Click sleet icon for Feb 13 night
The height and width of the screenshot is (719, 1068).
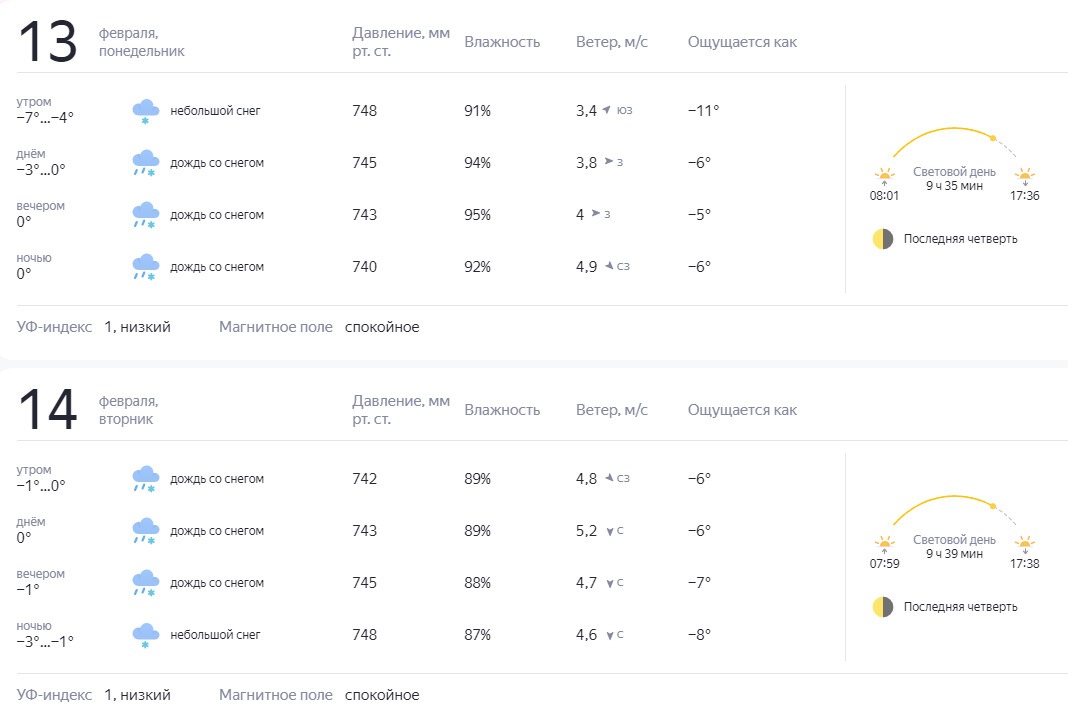(x=146, y=267)
